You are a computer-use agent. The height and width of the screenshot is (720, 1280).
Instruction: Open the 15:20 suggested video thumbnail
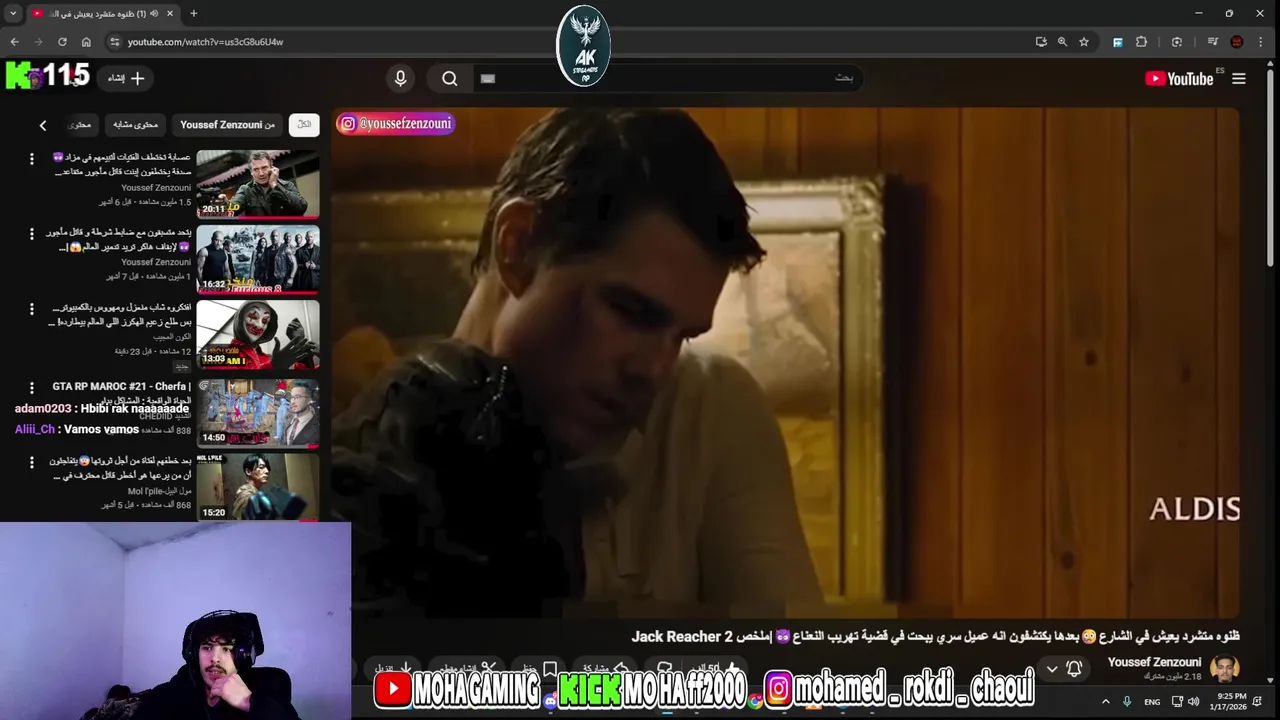click(x=258, y=487)
